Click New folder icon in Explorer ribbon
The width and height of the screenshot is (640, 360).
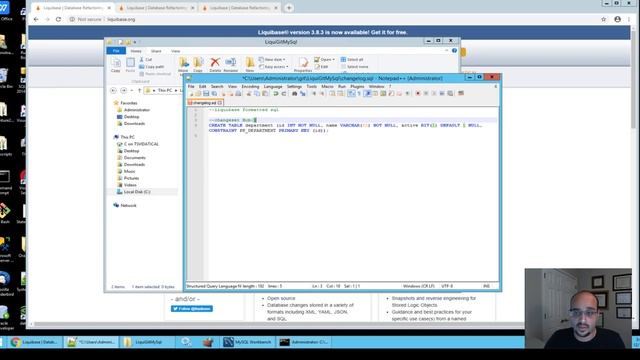pos(250,64)
